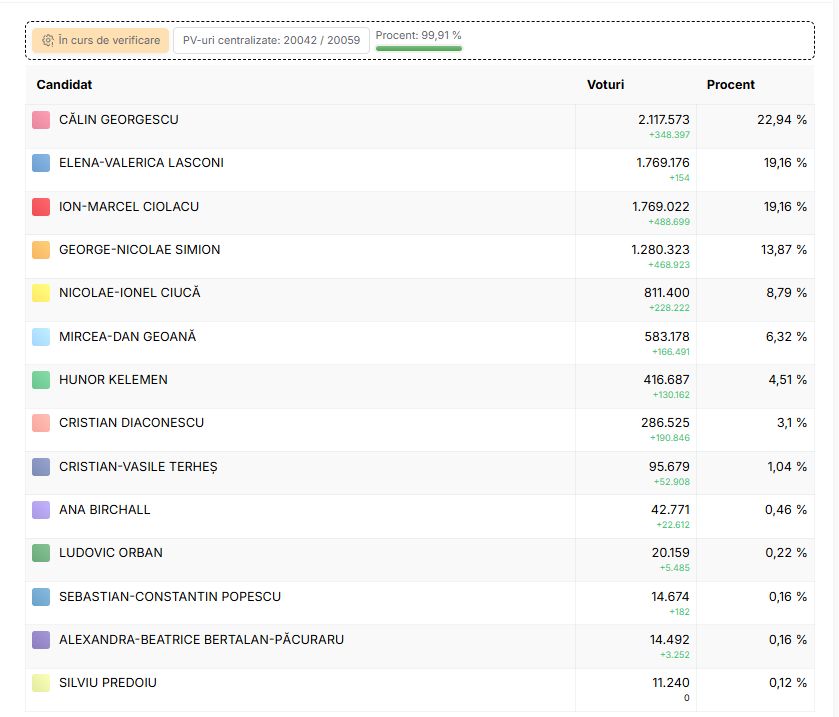
Task: Click vote count 2.117.573
Action: [663, 120]
